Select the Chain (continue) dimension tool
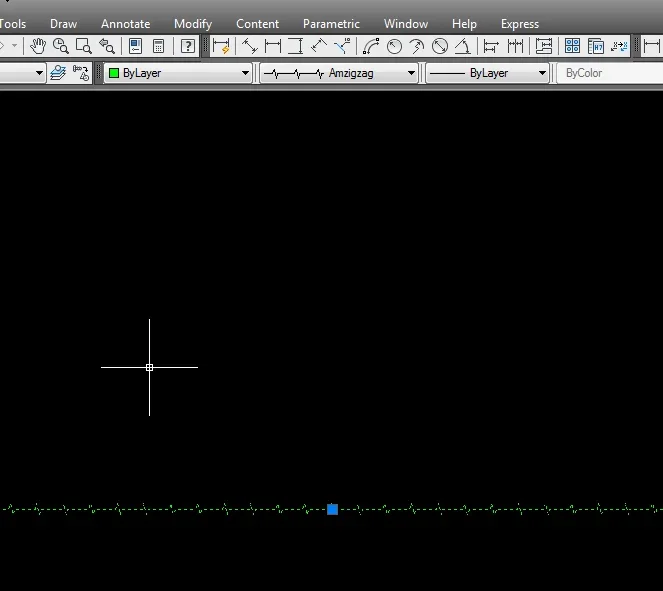This screenshot has width=663, height=591. (515, 46)
